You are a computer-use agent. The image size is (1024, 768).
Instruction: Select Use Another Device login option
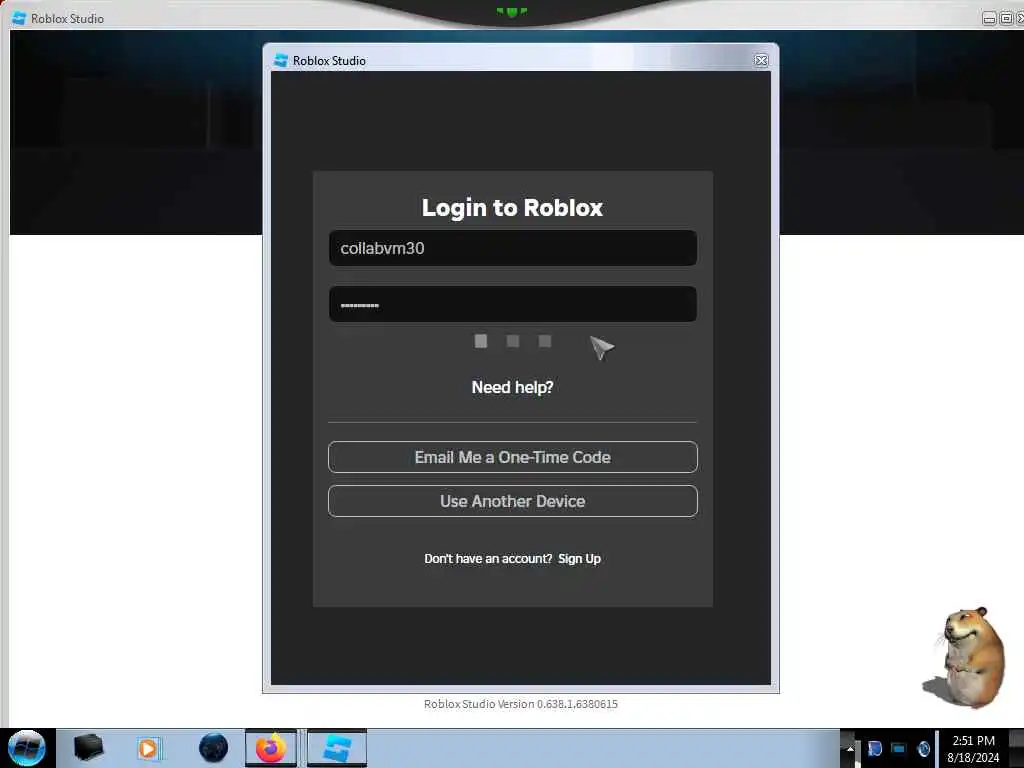[x=513, y=501]
